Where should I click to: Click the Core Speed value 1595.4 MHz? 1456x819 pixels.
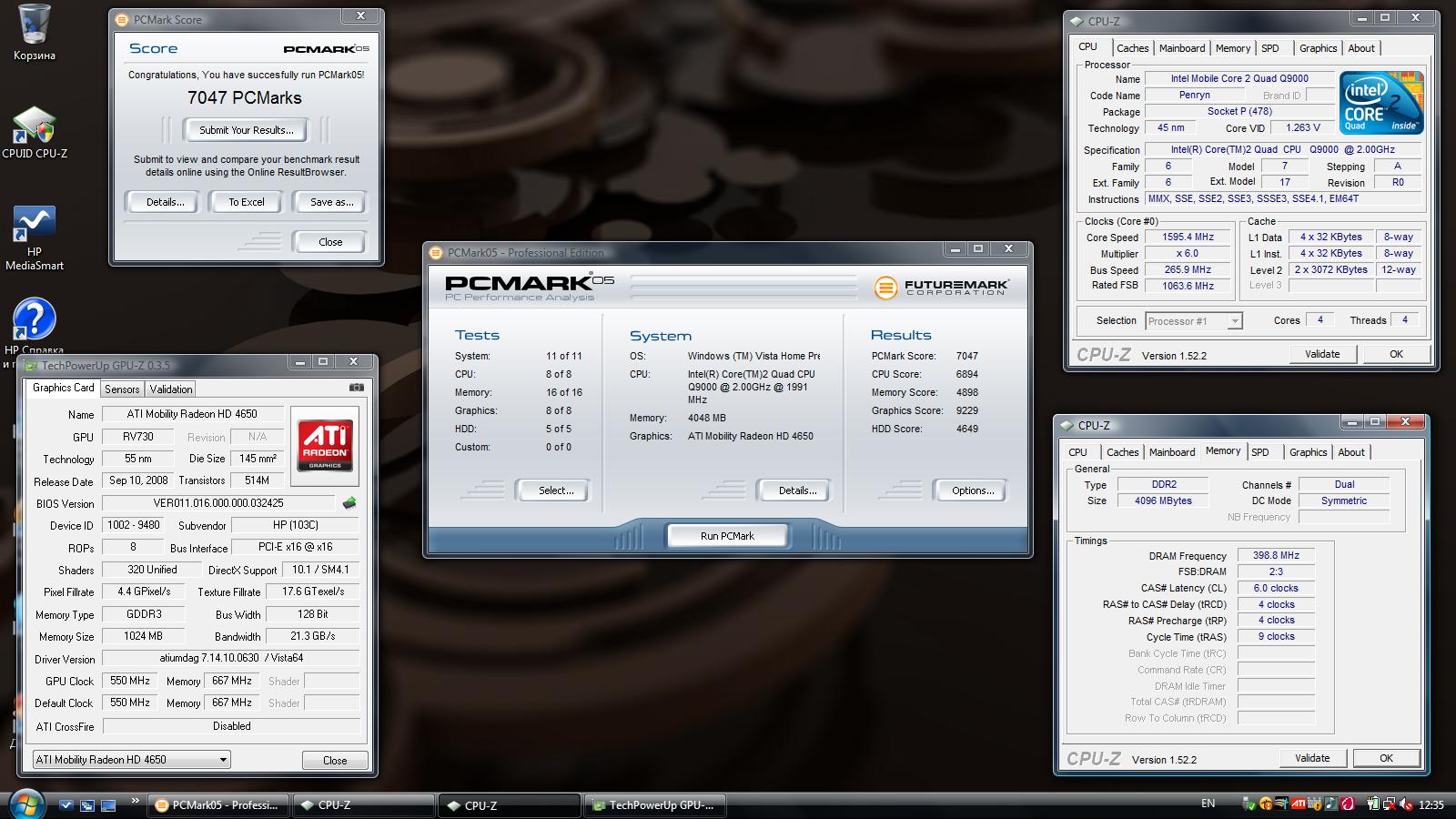[x=1188, y=237]
